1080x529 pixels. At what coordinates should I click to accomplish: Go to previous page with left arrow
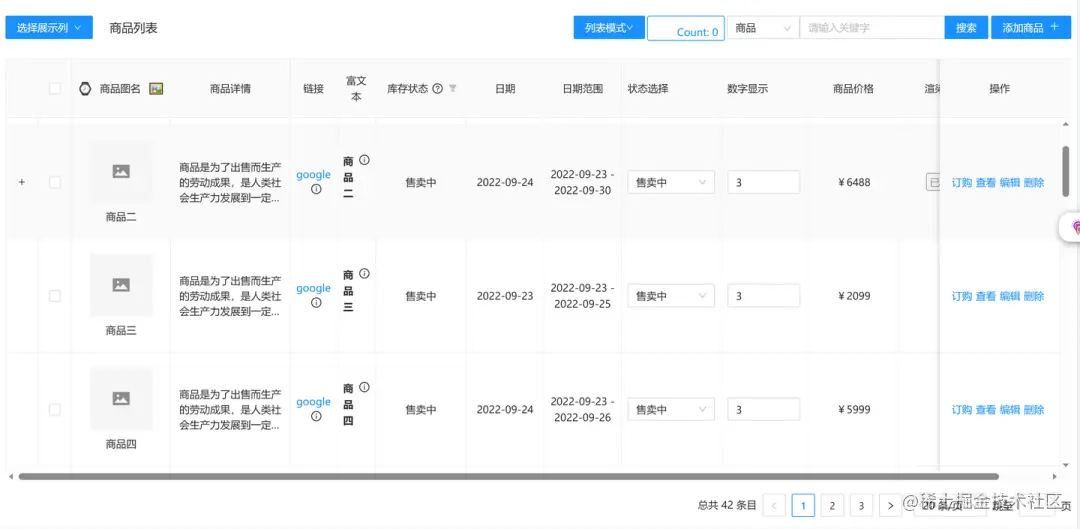pos(774,506)
